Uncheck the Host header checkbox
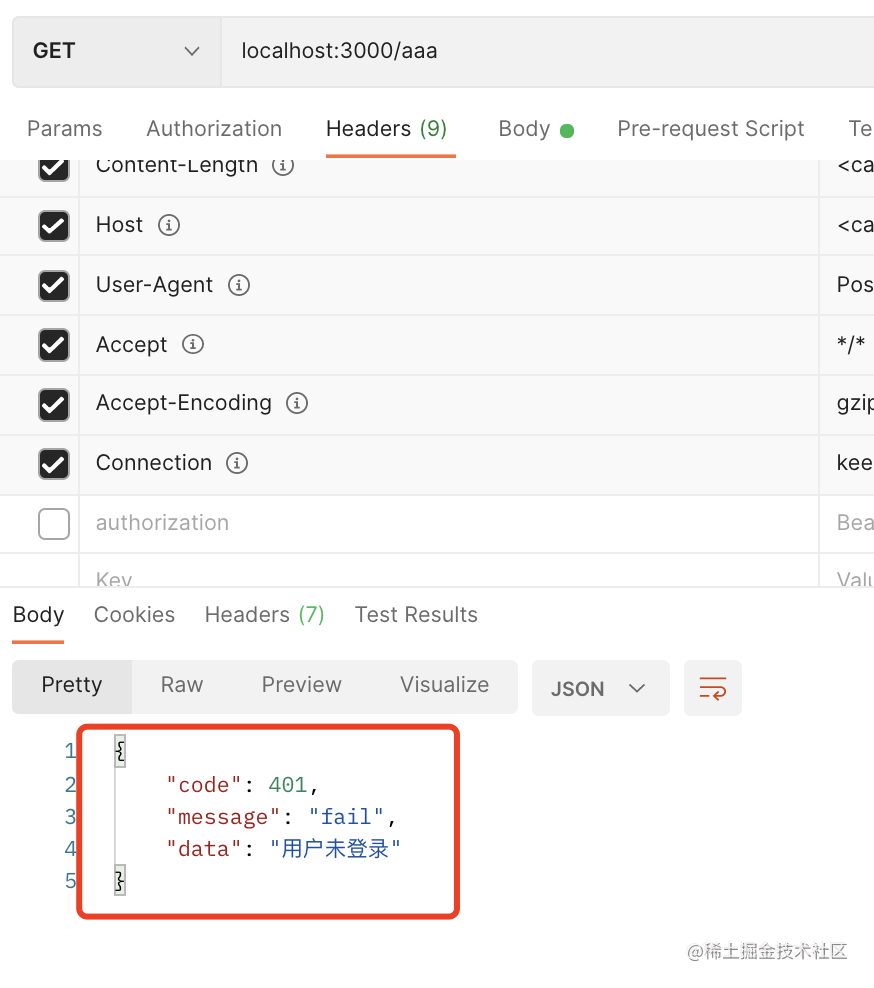The image size is (874, 988). pos(54,226)
